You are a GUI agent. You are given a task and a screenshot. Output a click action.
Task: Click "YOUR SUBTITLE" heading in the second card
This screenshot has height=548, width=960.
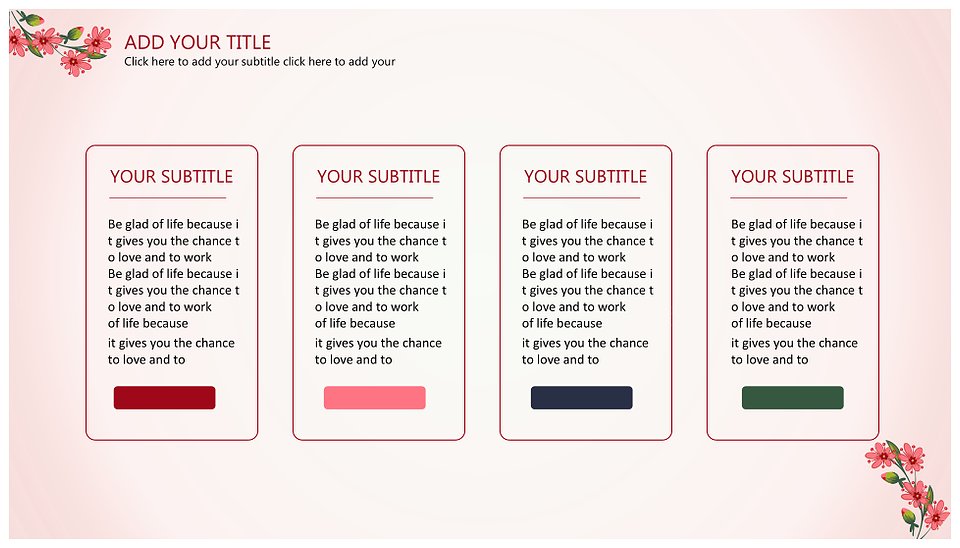tap(378, 177)
